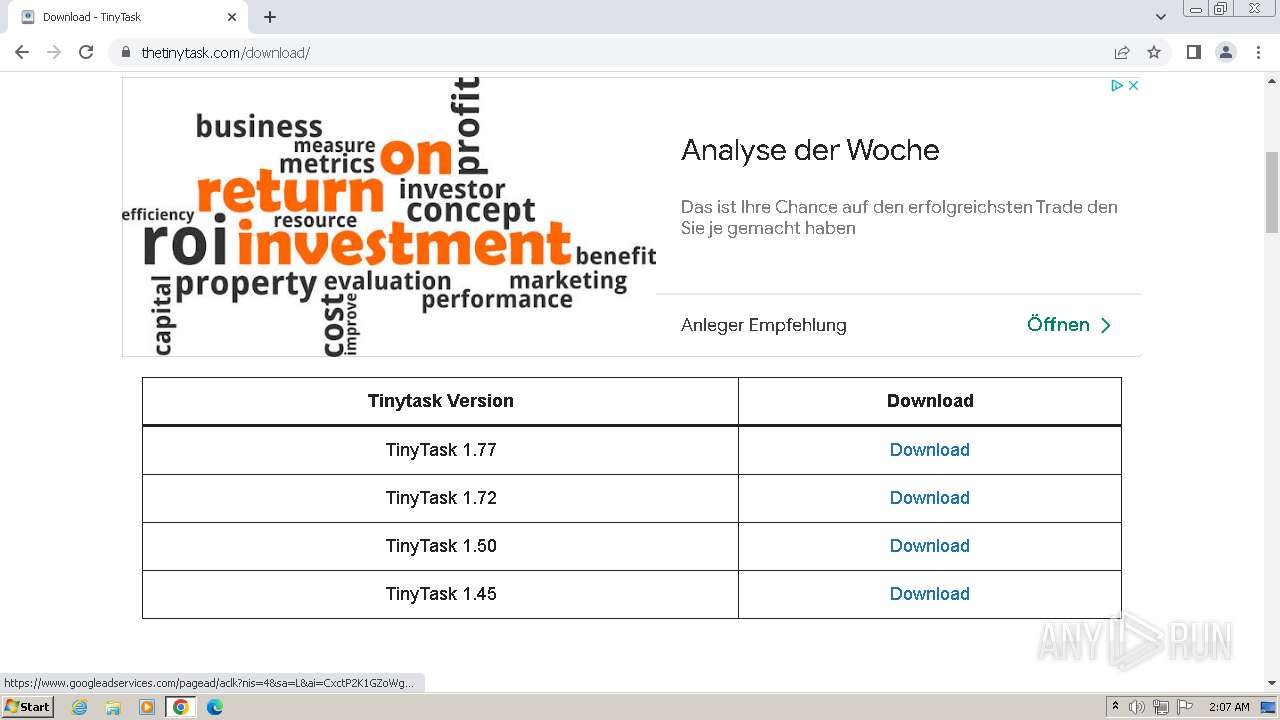Select the TinyTask 1.45 version cell

pos(441,594)
